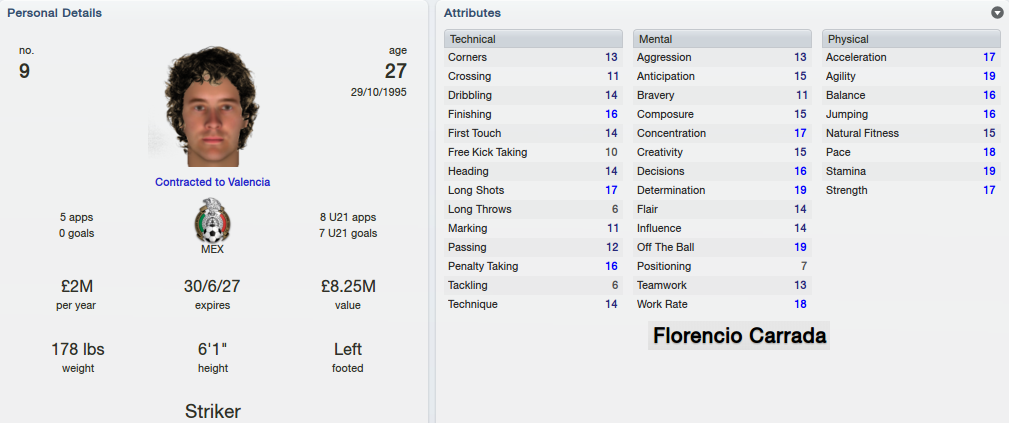This screenshot has height=423, width=1009.
Task: Click the Florencio Carrada name label
Action: [739, 335]
